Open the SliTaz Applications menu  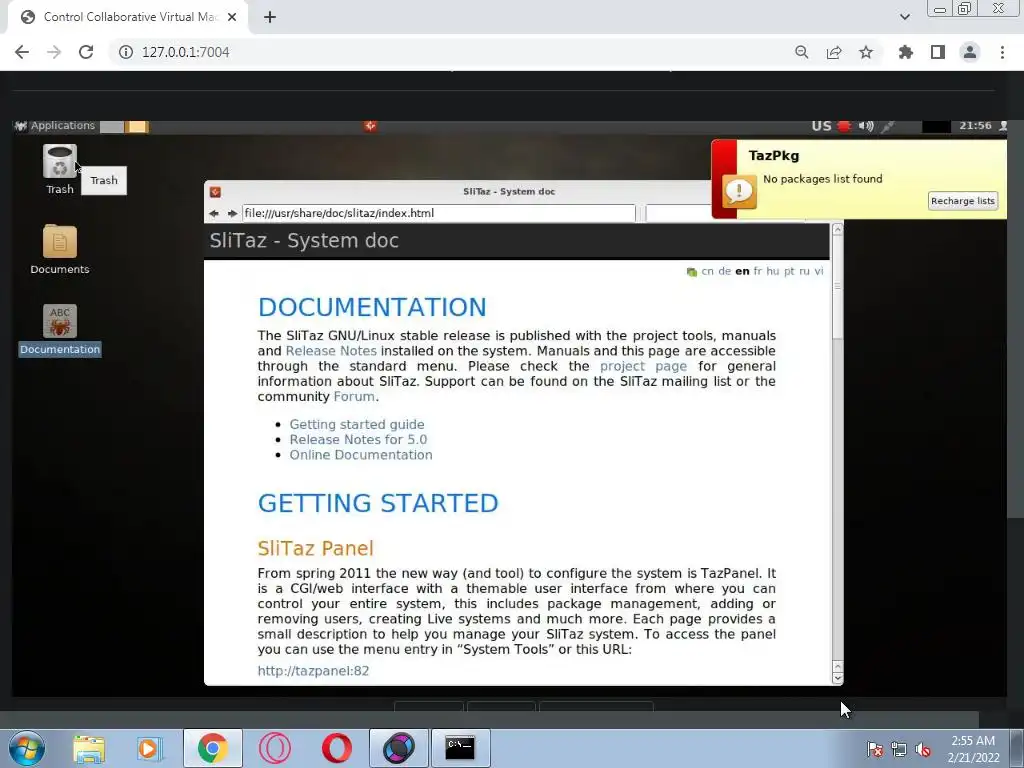tap(55, 125)
